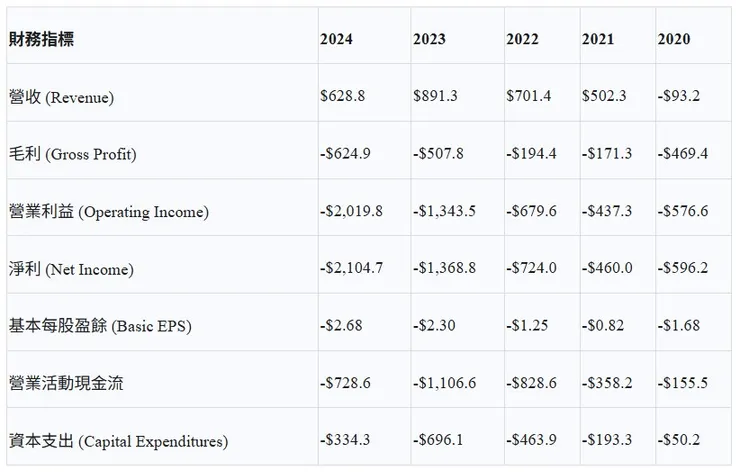The width and height of the screenshot is (740, 472).
Task: Select the 淨利 (Net Income) row label
Action: [71, 269]
